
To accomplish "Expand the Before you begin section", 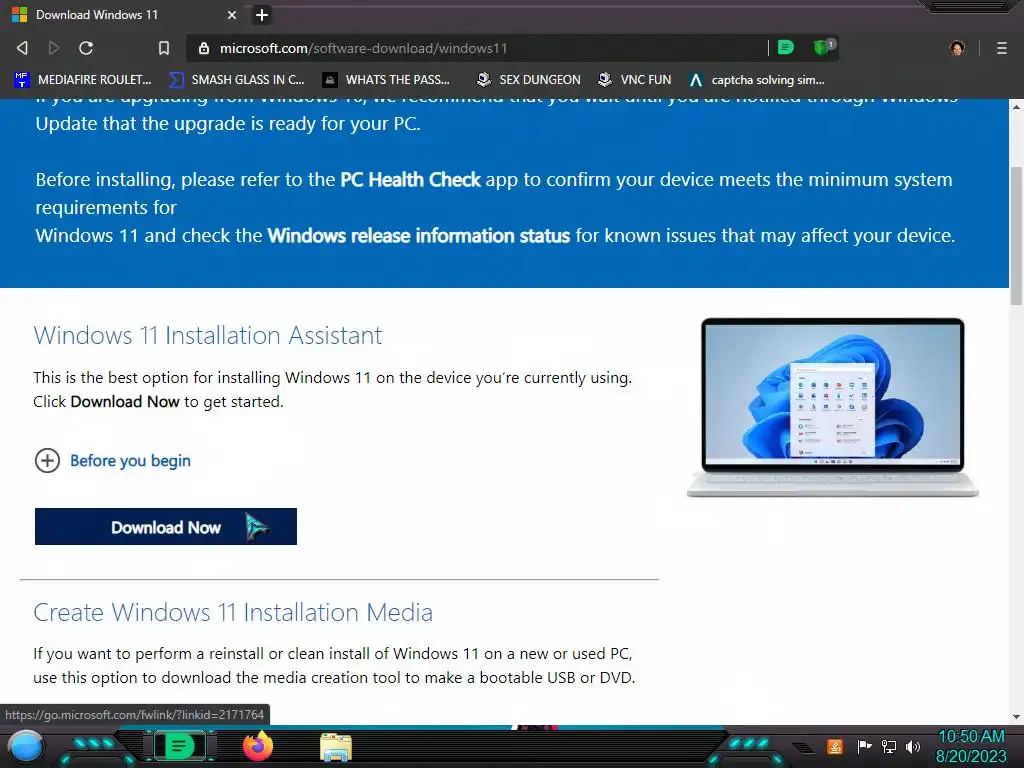I will 47,460.
